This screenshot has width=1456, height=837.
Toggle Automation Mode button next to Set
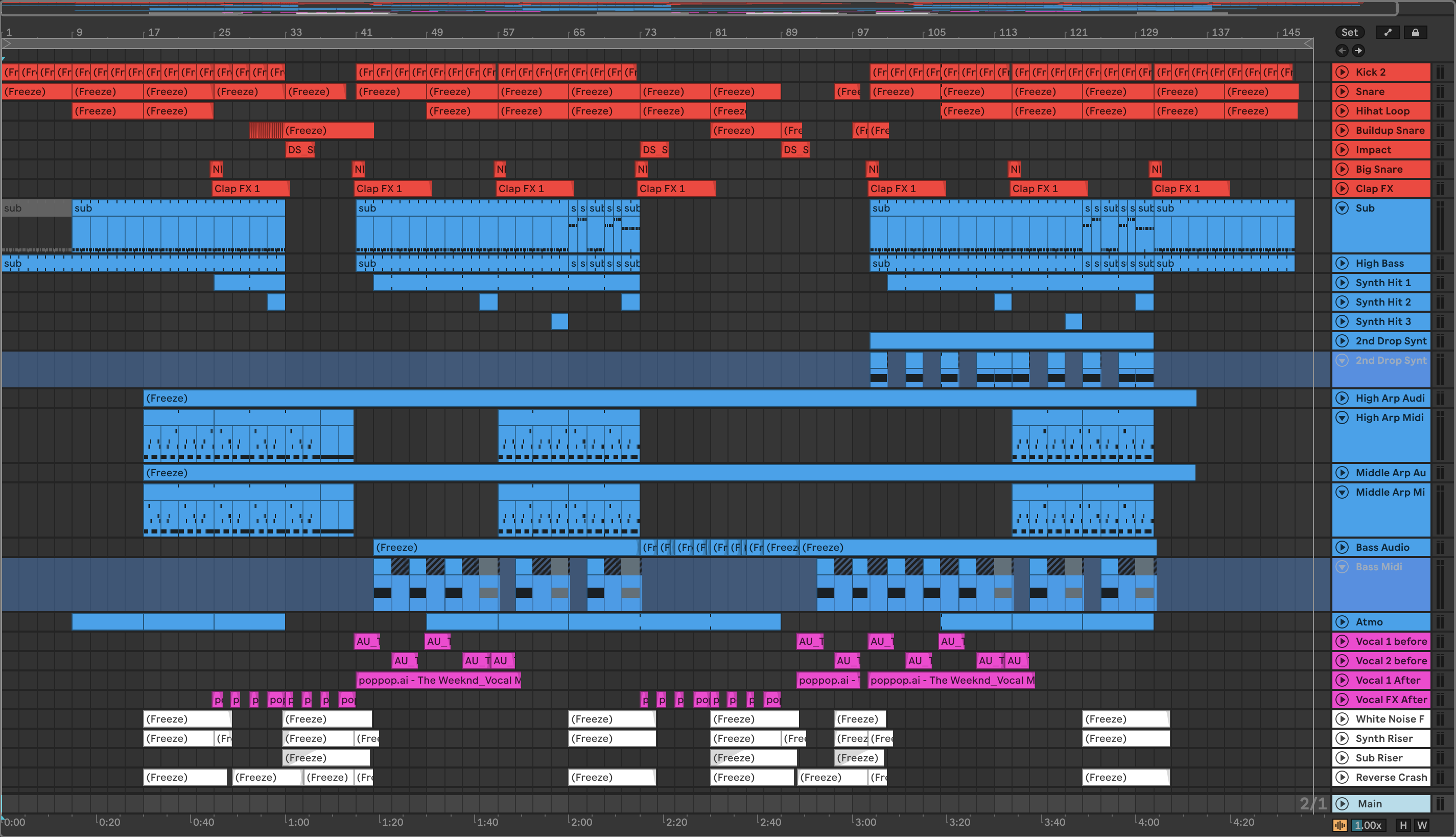(x=1388, y=32)
